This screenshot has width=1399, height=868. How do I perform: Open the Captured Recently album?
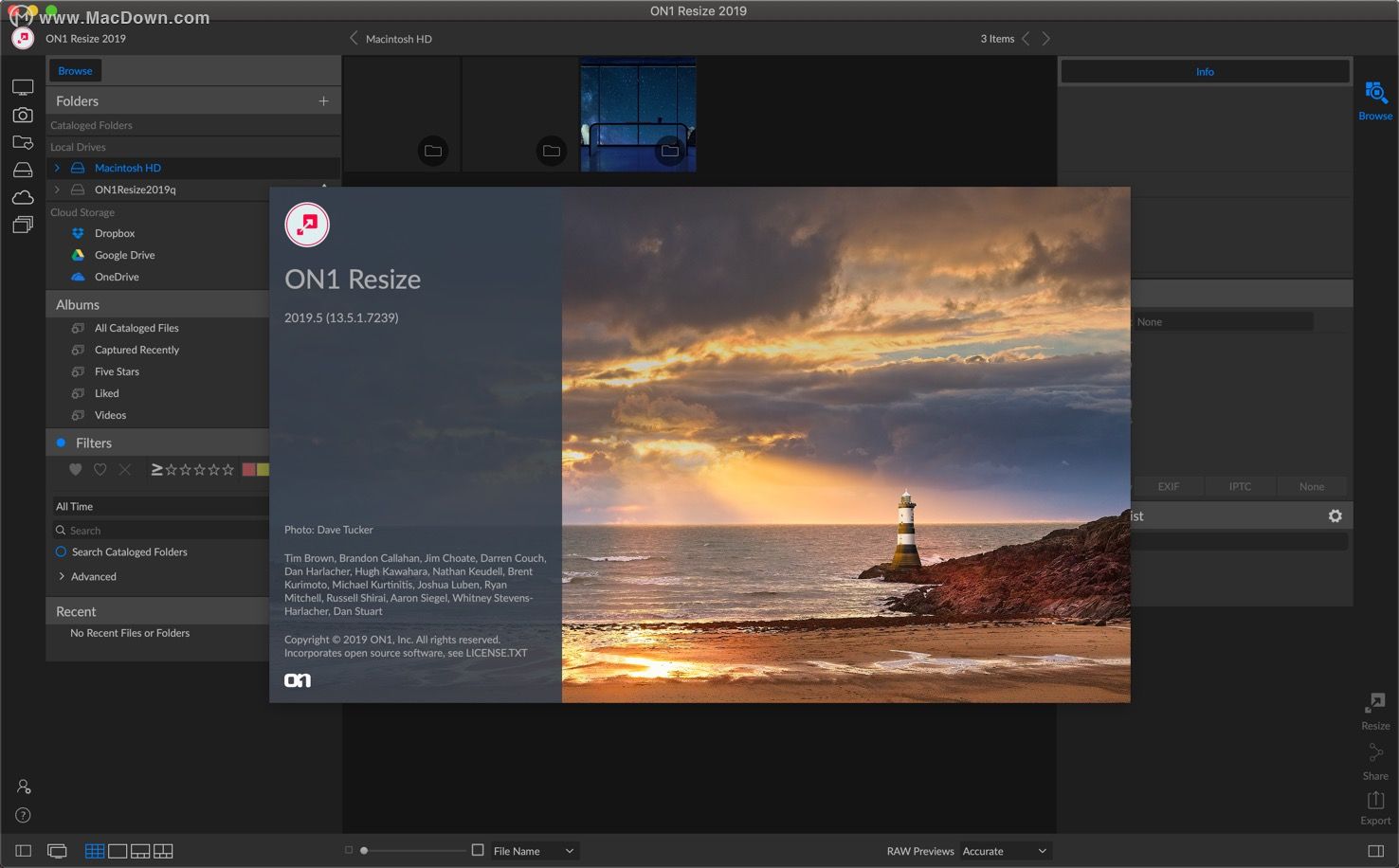(x=136, y=350)
